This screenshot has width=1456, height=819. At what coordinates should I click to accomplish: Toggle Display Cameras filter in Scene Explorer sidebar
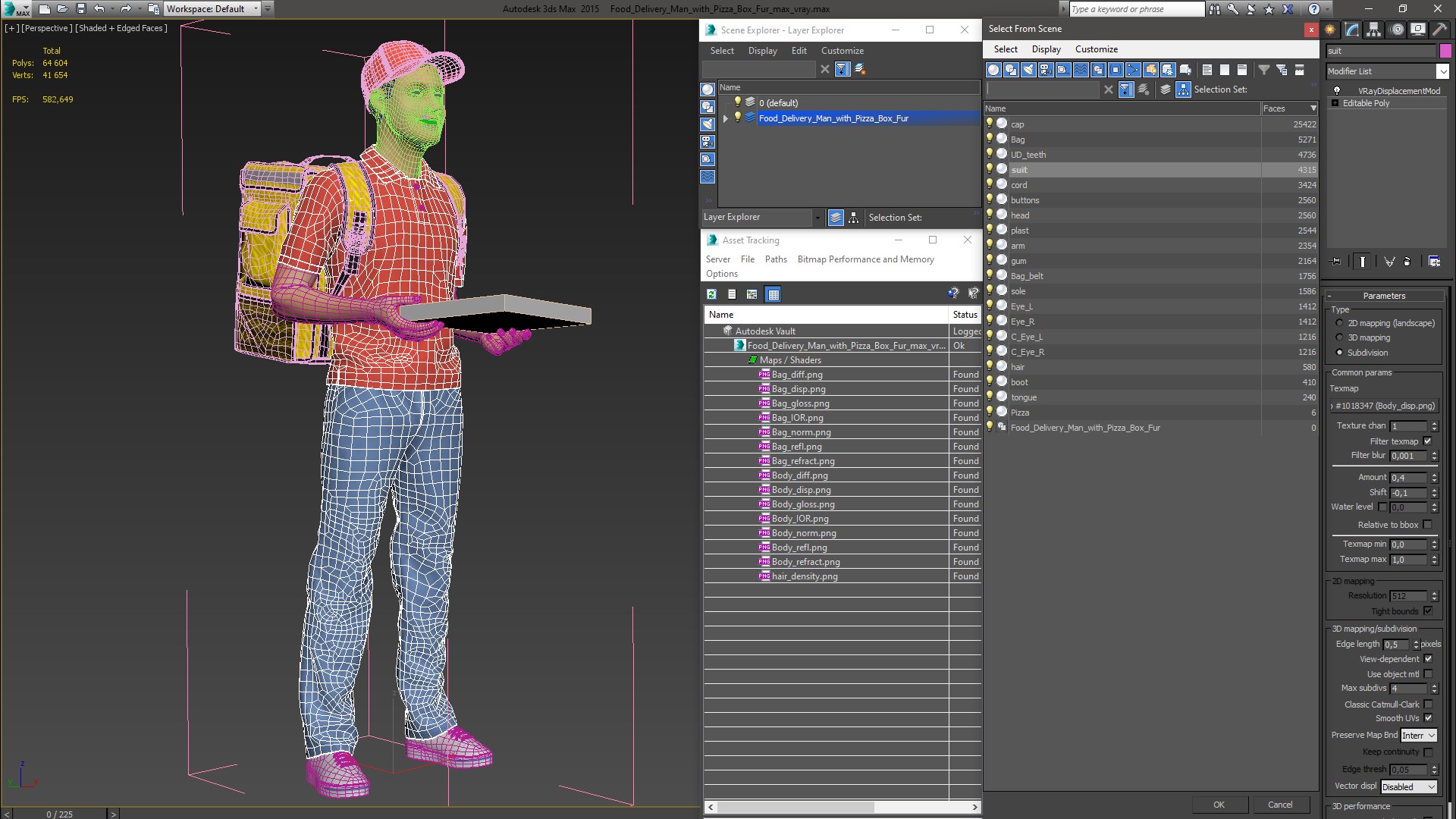coord(708,142)
